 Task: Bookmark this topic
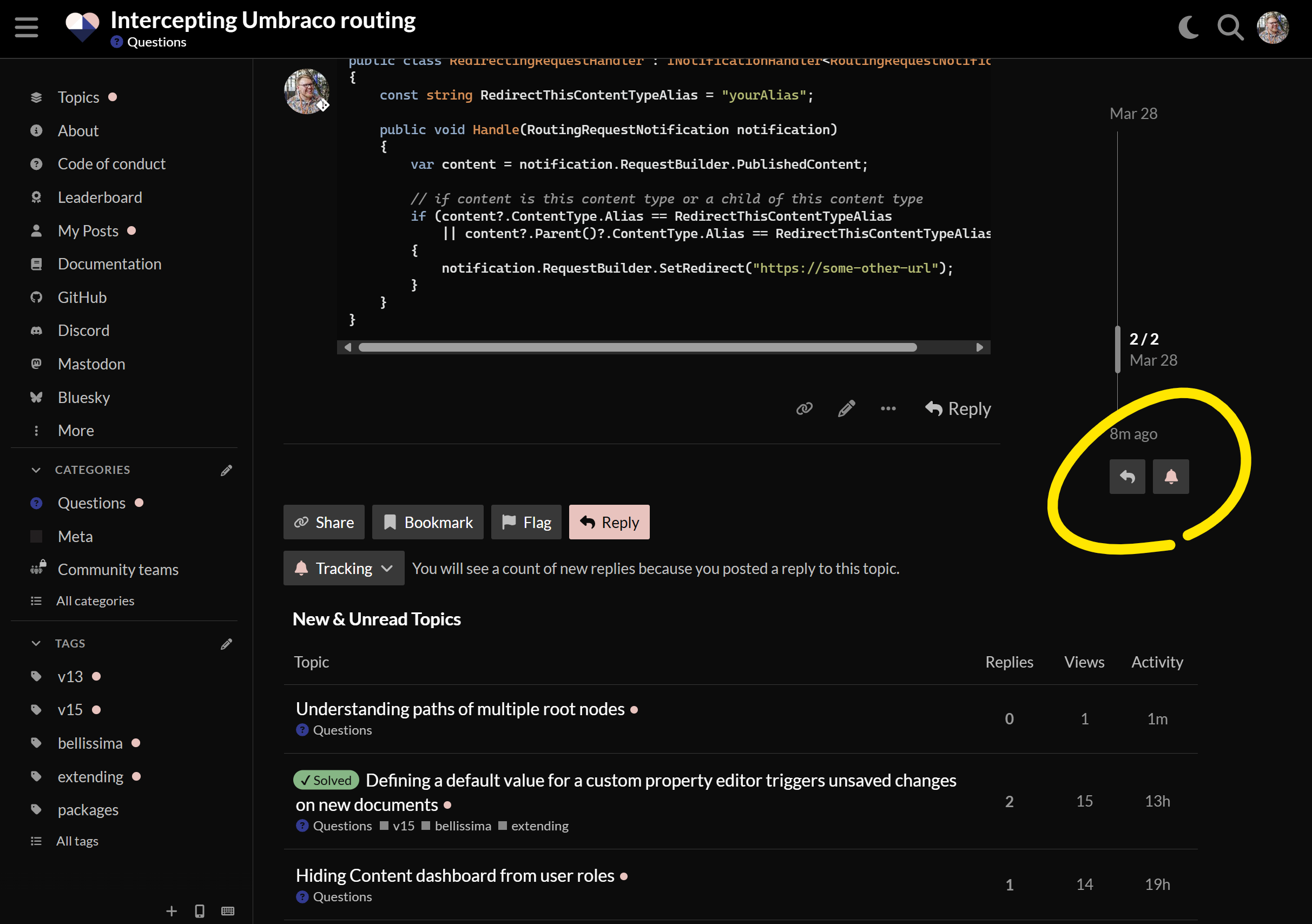(428, 522)
